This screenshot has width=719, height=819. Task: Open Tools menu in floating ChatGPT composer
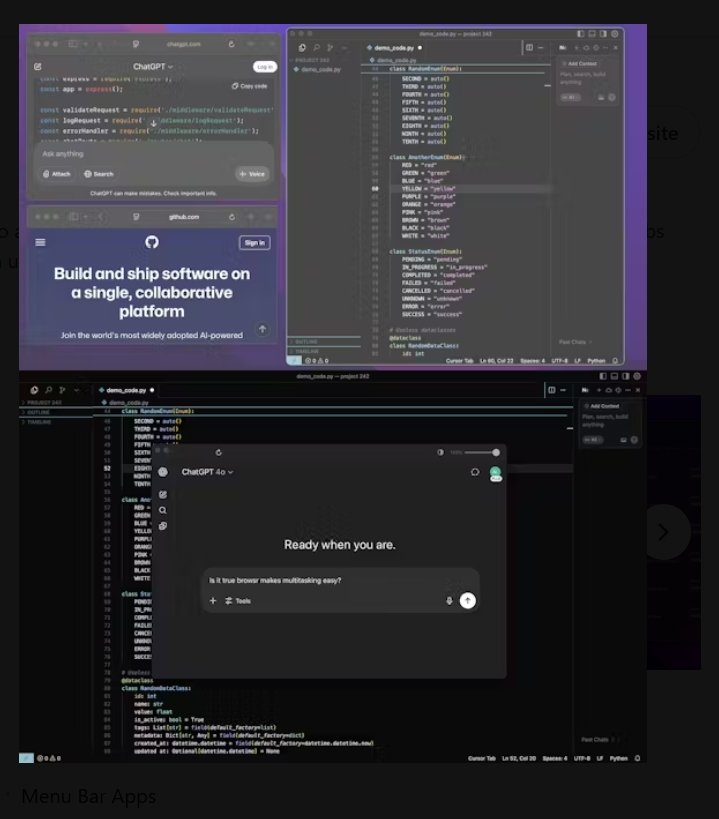[238, 601]
